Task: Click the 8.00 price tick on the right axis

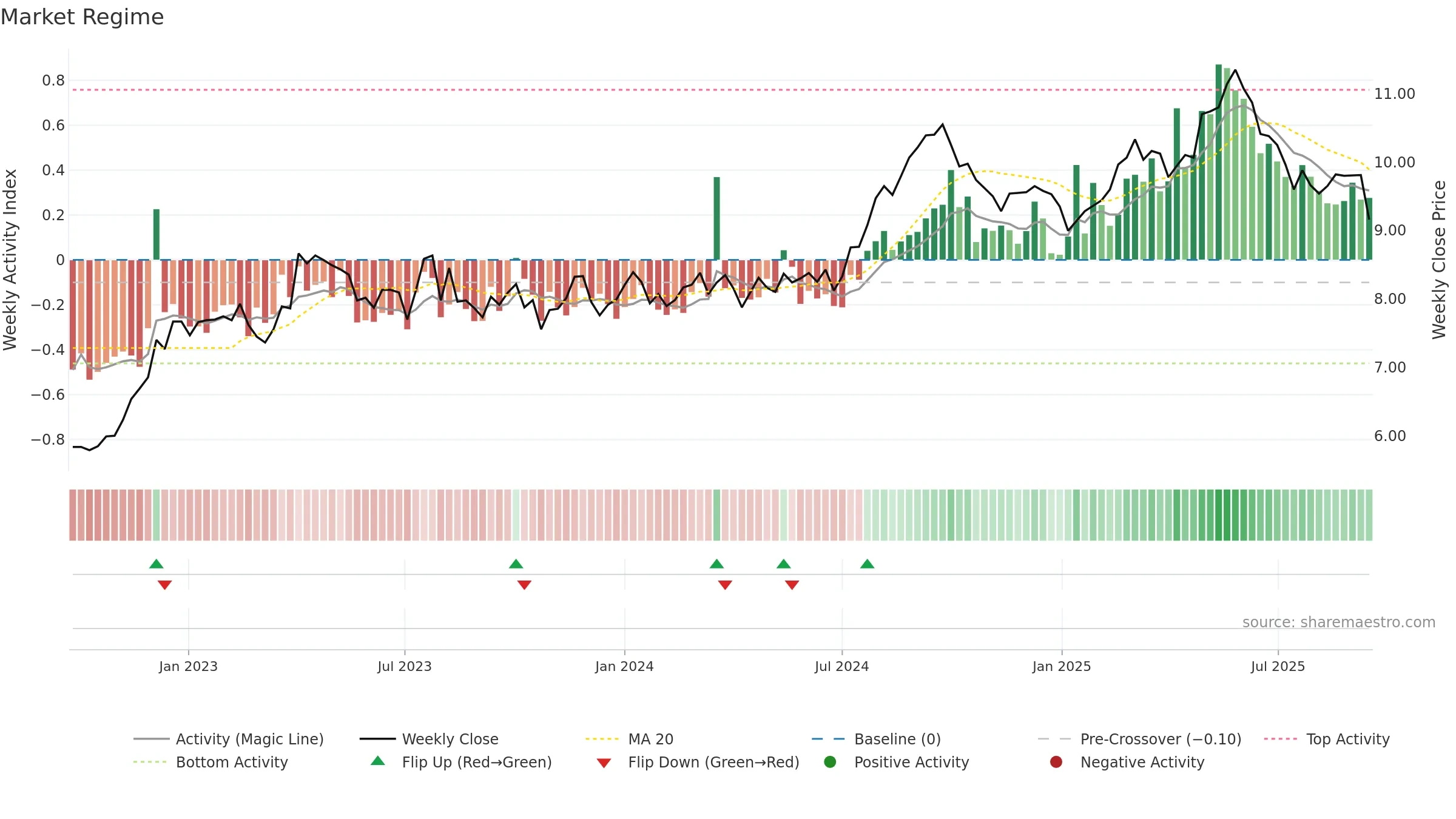Action: pos(1390,299)
